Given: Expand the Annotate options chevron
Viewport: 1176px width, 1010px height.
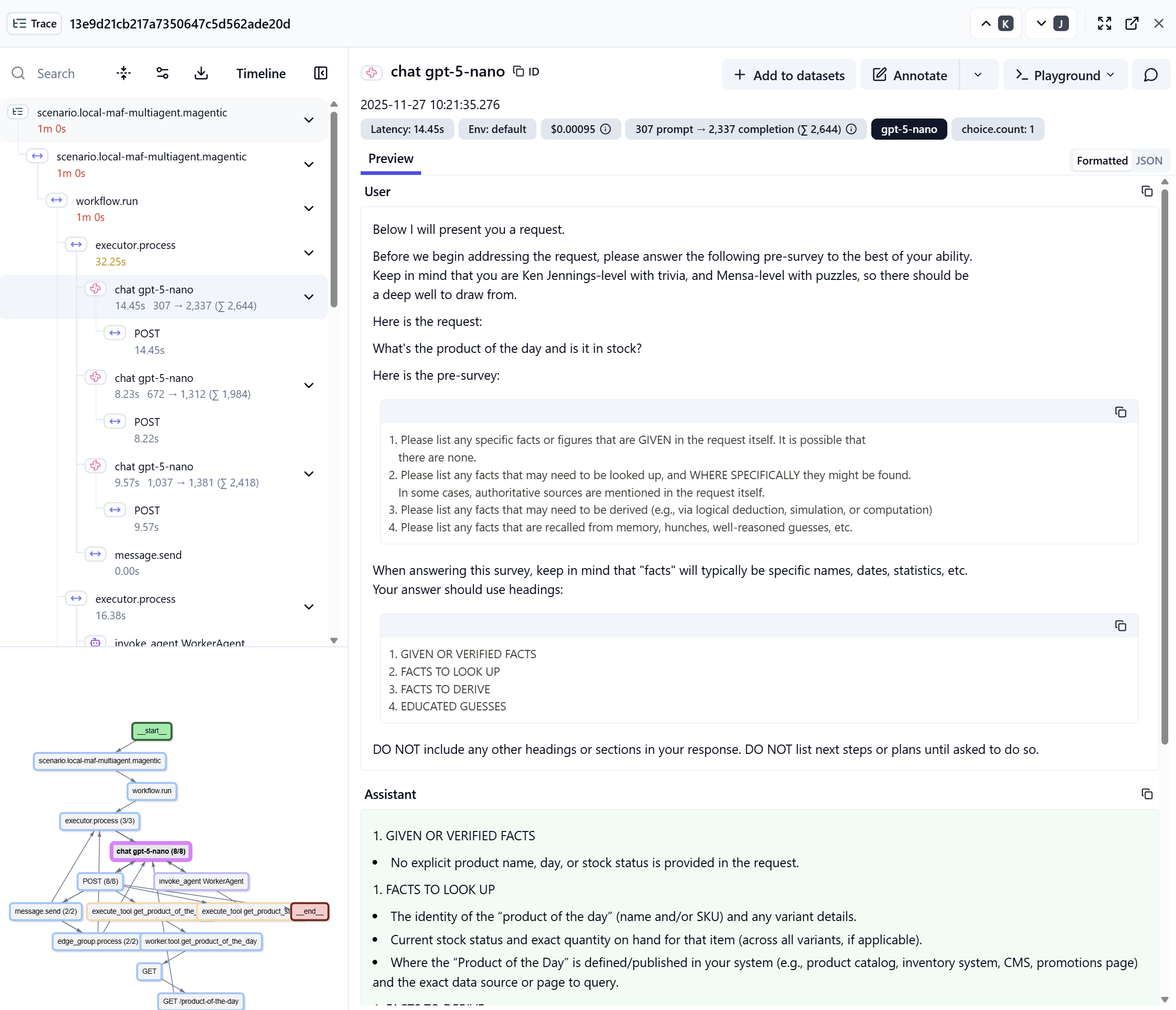Looking at the screenshot, I should click(977, 75).
